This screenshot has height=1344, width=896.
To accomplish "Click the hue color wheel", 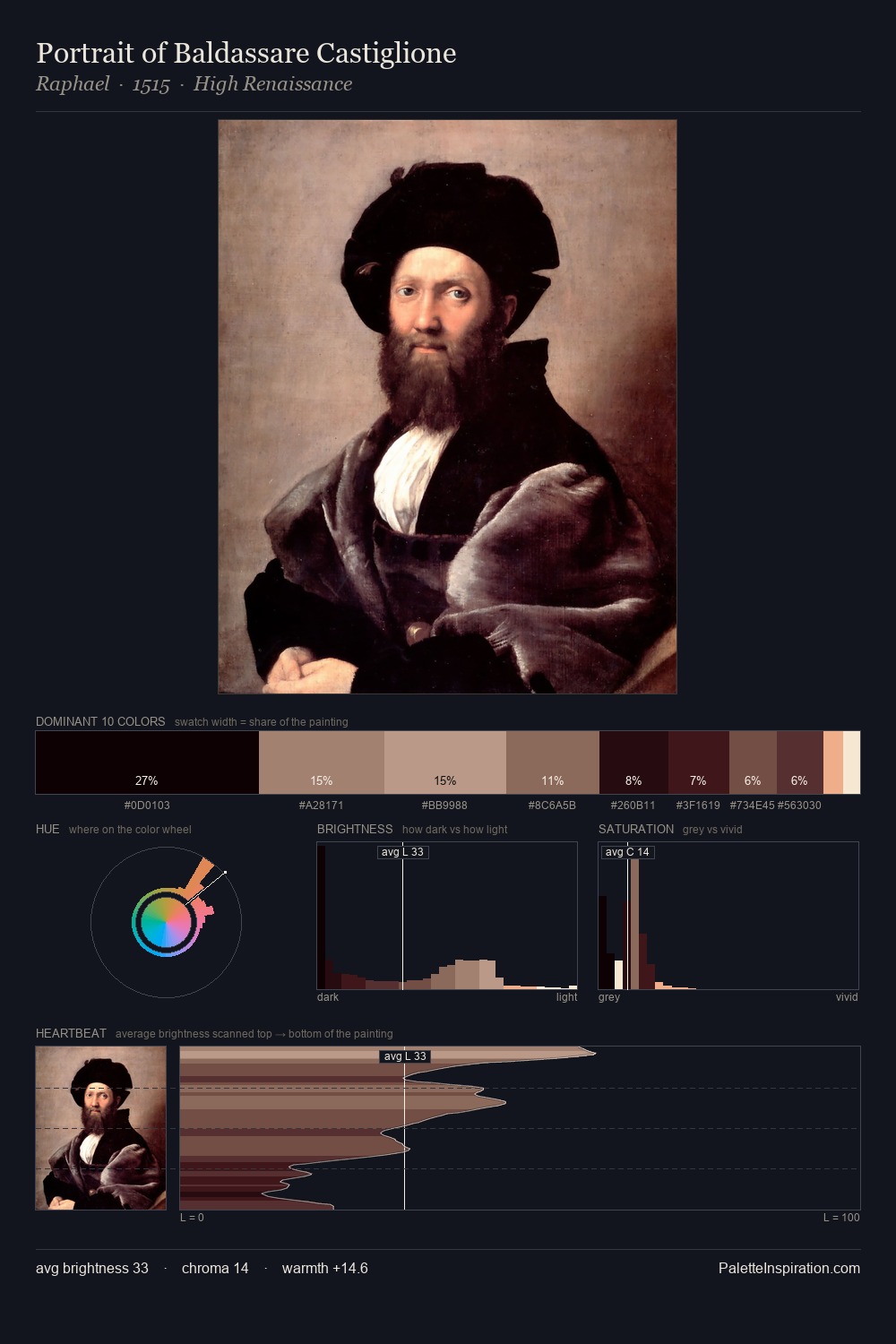I will pos(166,922).
